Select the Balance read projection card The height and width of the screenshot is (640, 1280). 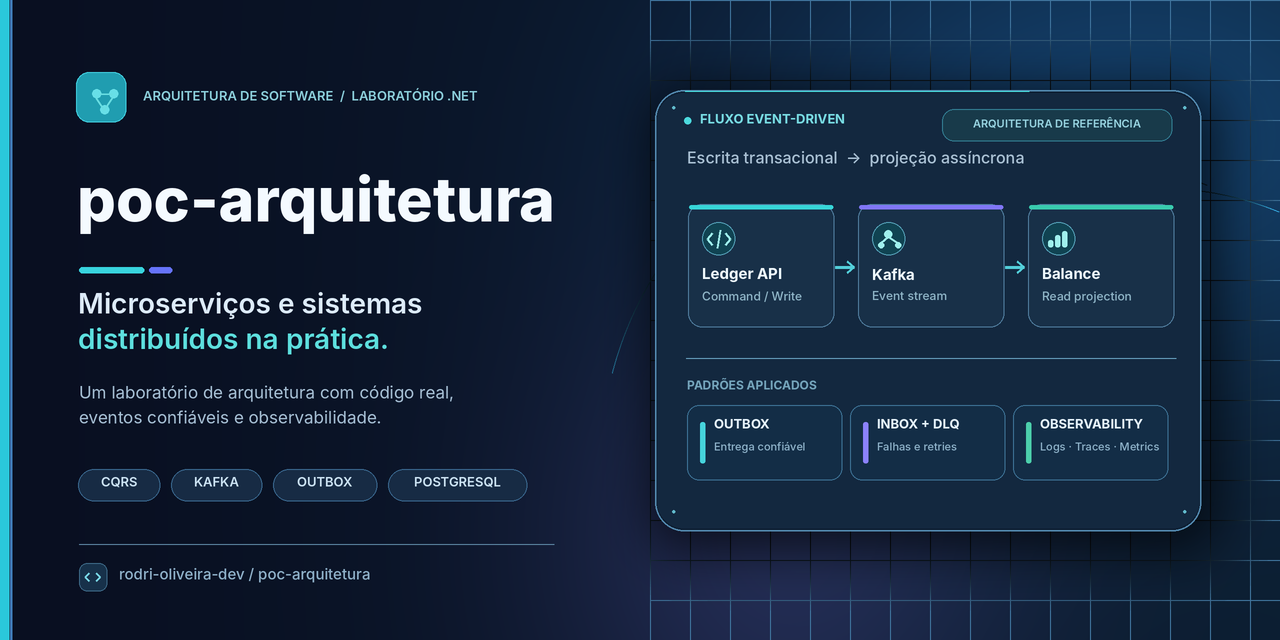coord(1101,266)
